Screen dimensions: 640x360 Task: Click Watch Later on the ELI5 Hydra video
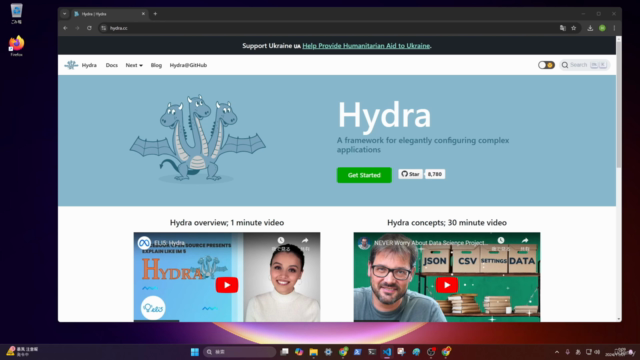click(x=281, y=243)
